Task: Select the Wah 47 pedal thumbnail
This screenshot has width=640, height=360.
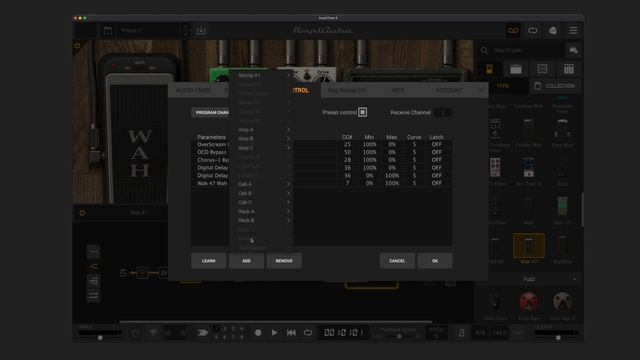Action: point(529,246)
